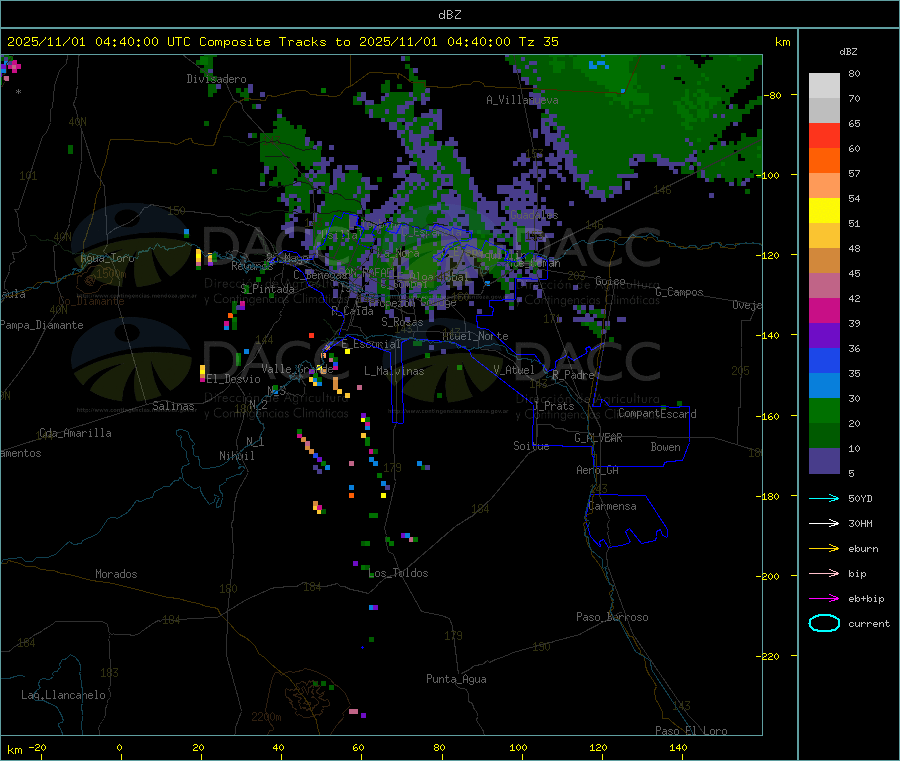The height and width of the screenshot is (761, 900).
Task: Click the 'Lag.Llancanelo' map label
Action: (x=64, y=695)
